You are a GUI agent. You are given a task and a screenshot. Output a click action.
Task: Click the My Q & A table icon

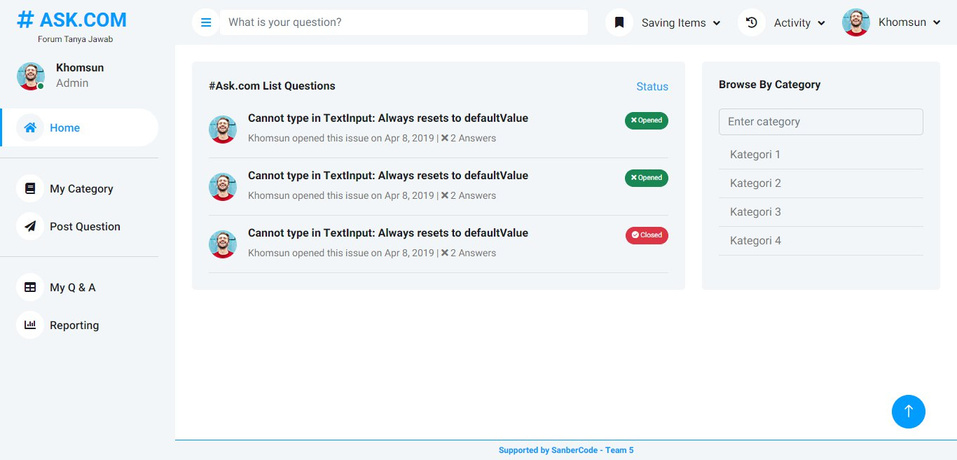tap(30, 288)
